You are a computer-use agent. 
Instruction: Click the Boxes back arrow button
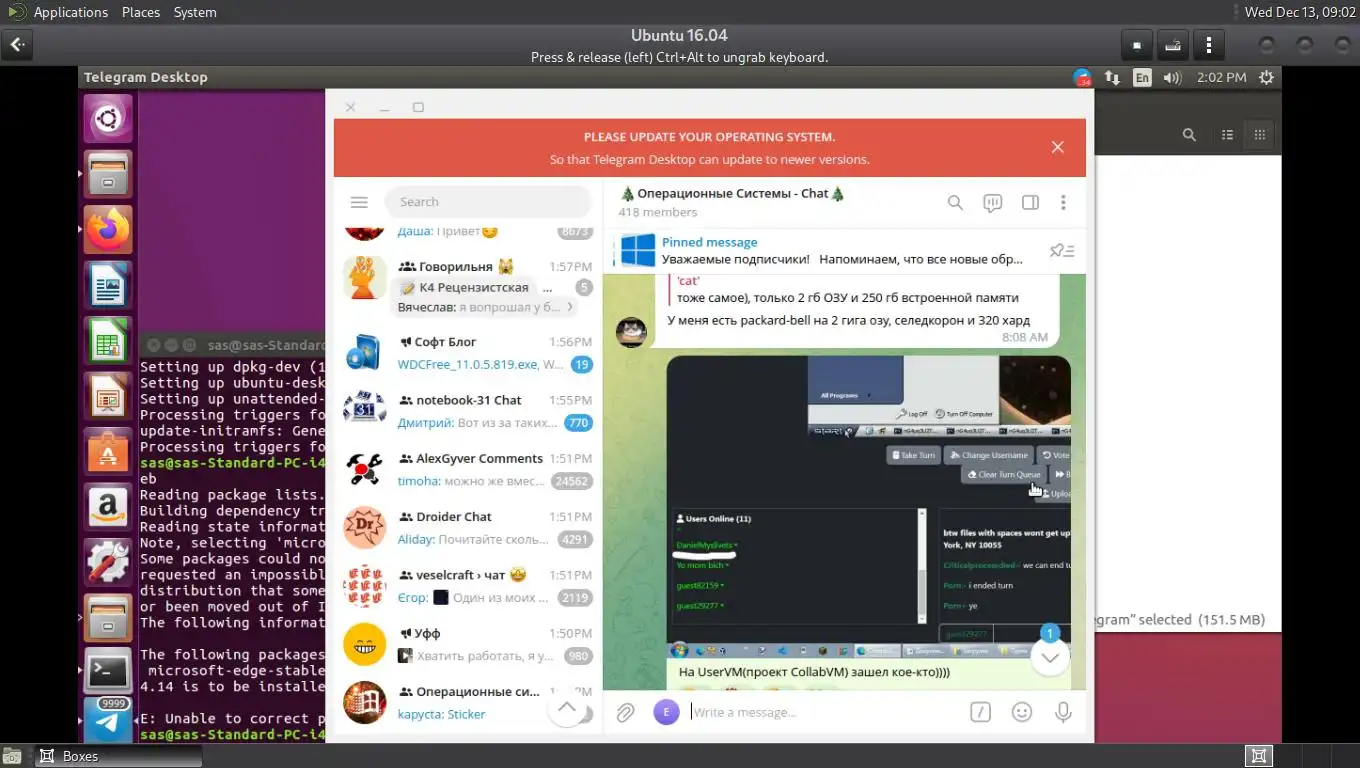point(18,45)
